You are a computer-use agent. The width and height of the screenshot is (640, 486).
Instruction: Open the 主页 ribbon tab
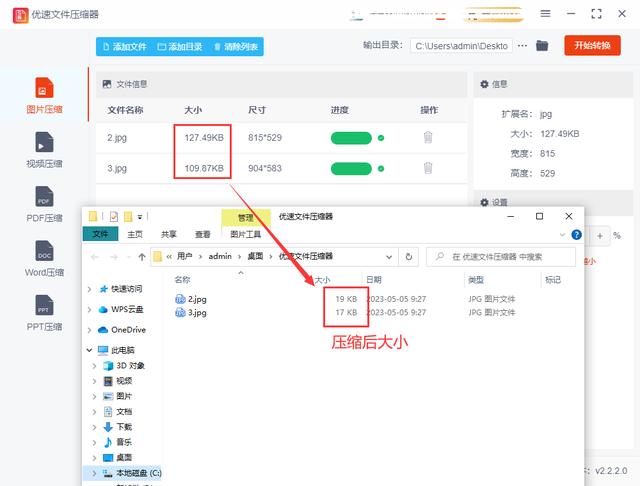[x=135, y=234]
